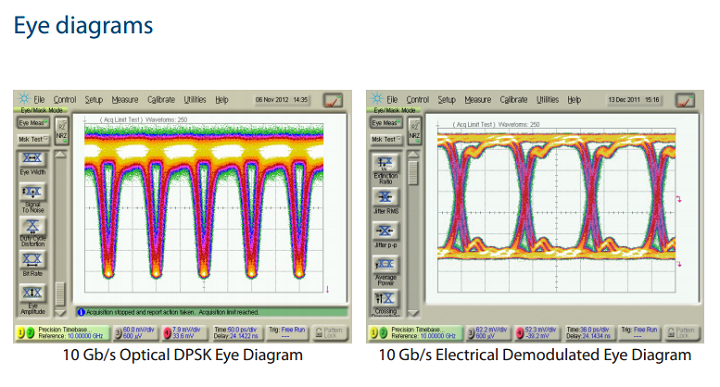The height and width of the screenshot is (387, 720).
Task: Open Help menu in DPSK window
Action: 222,100
